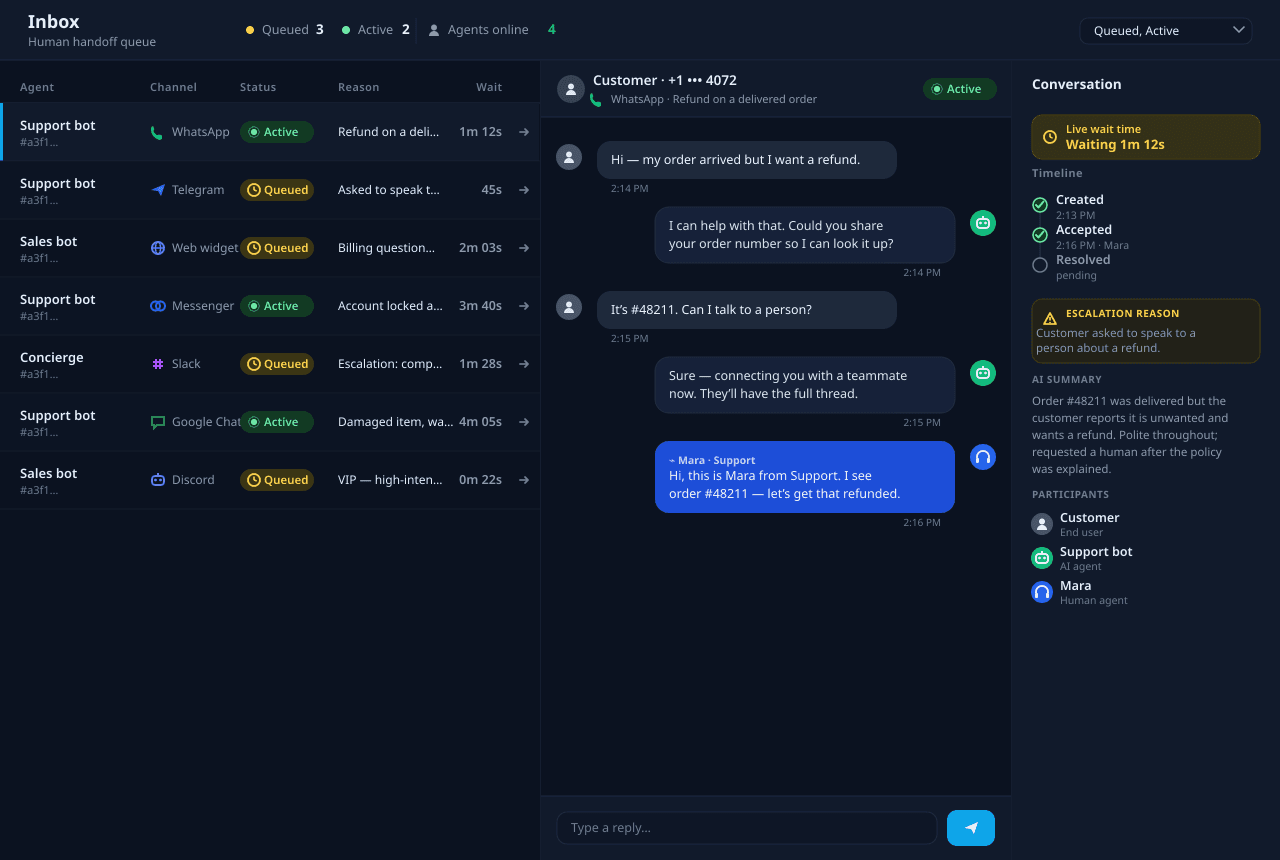The width and height of the screenshot is (1280, 860).
Task: Sort by the Status column header
Action: click(258, 87)
